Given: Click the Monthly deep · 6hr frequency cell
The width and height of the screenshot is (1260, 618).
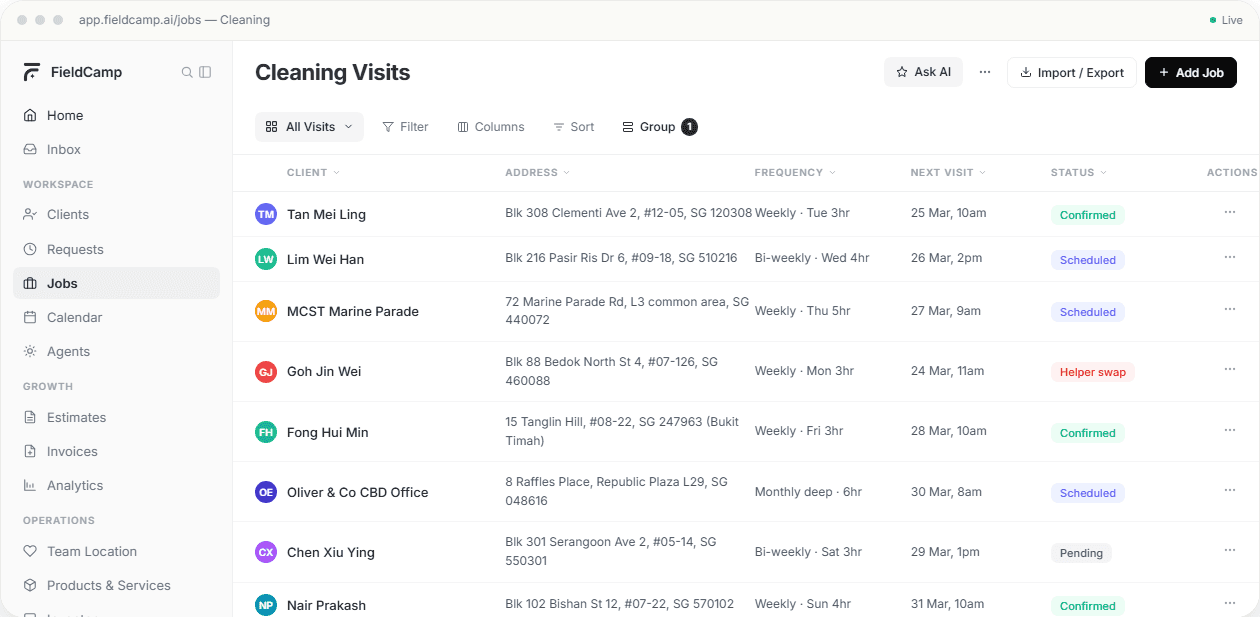Looking at the screenshot, I should 808,492.
